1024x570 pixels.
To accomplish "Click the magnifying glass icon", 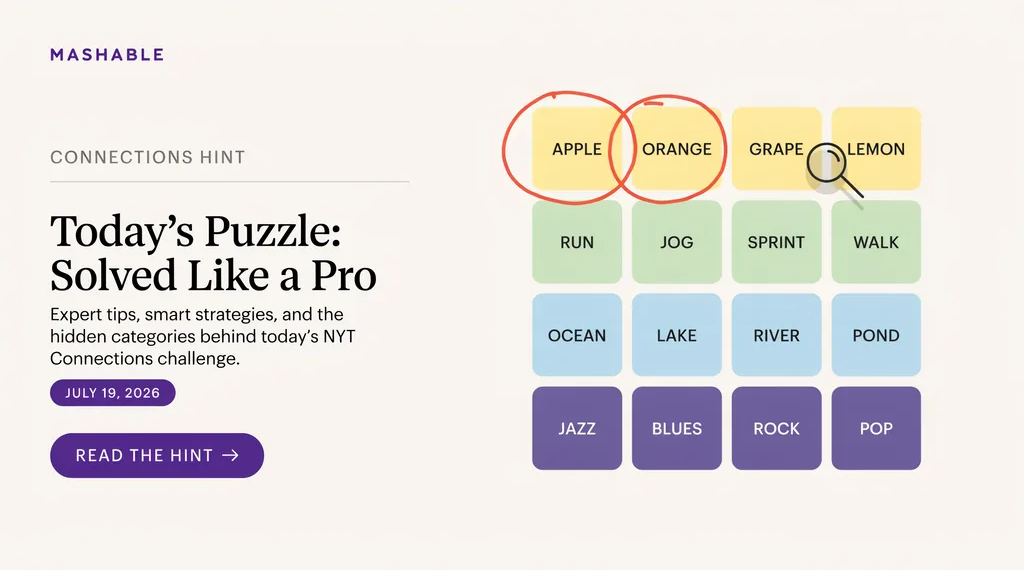I will click(833, 170).
